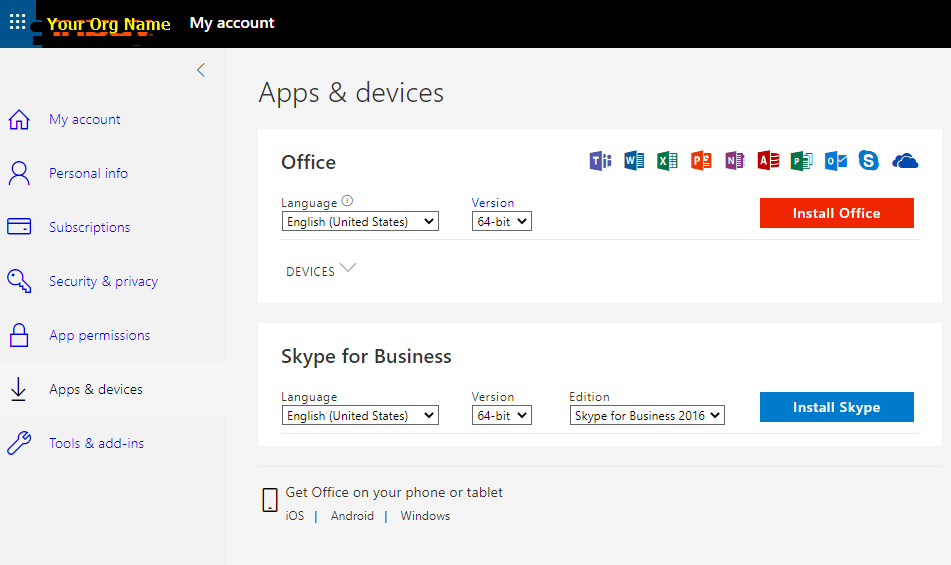Click the download arrow Apps & devices icon
Viewport: 951px width, 565px height.
[18, 389]
